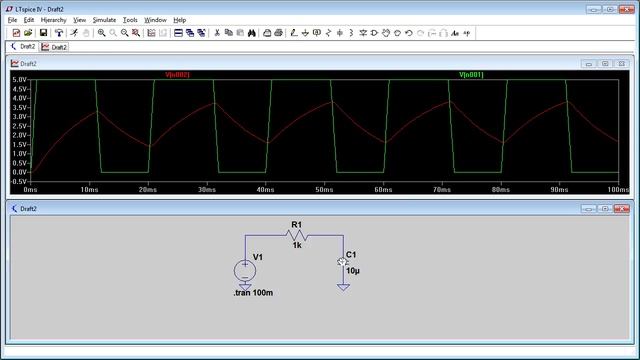
Task: Click the .tran 100m directive text
Action: coord(253,293)
